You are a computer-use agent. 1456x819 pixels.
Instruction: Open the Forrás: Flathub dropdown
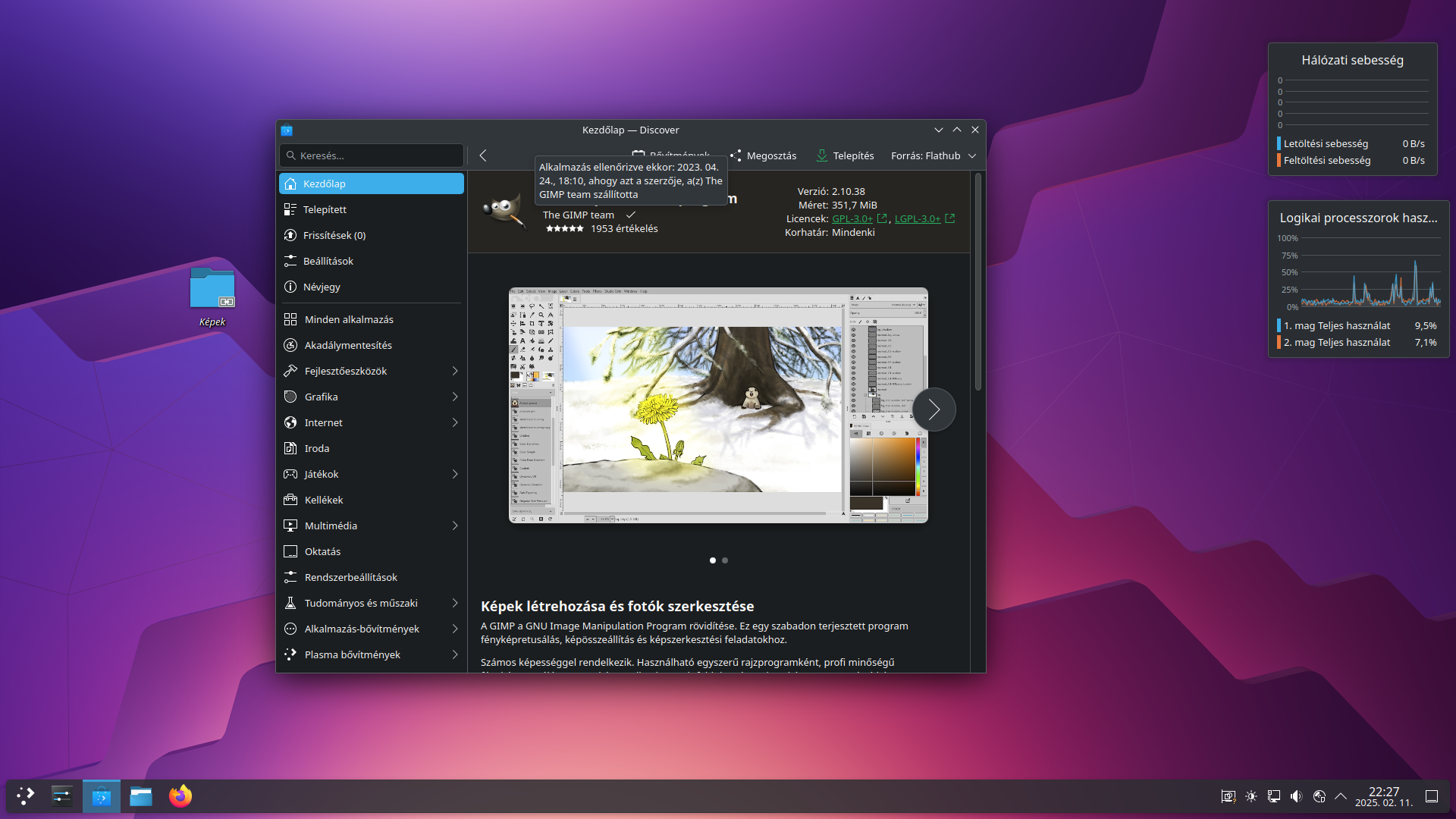(934, 155)
